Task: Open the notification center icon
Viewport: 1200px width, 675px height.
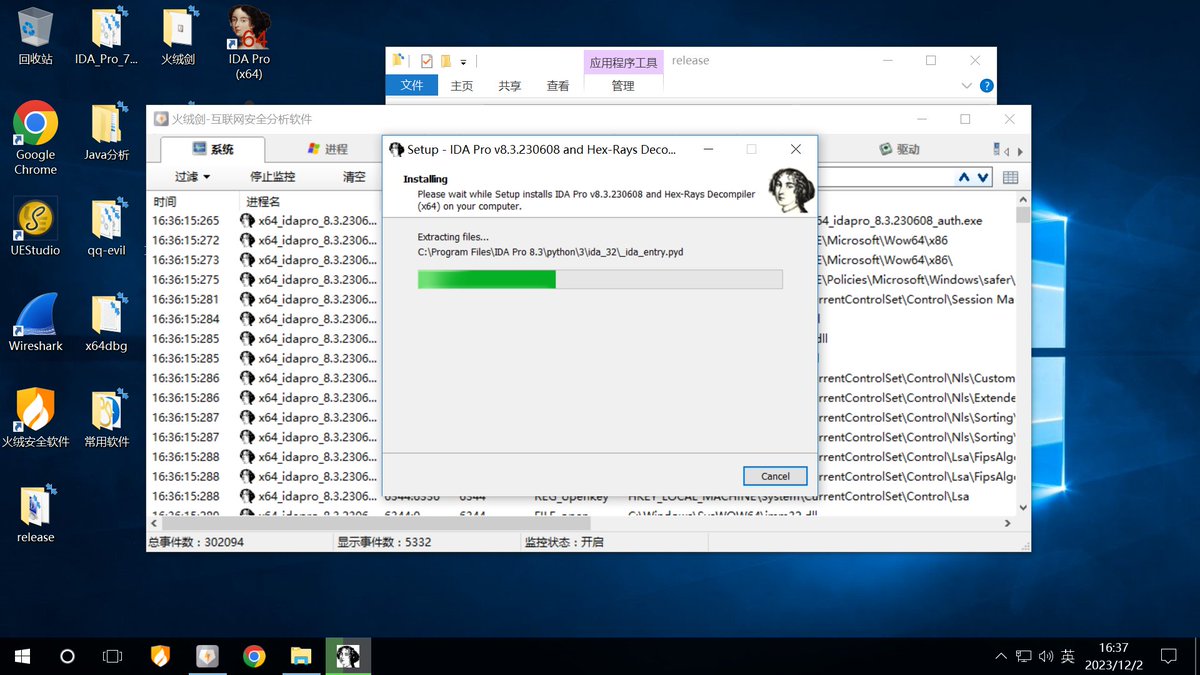Action: 1168,656
